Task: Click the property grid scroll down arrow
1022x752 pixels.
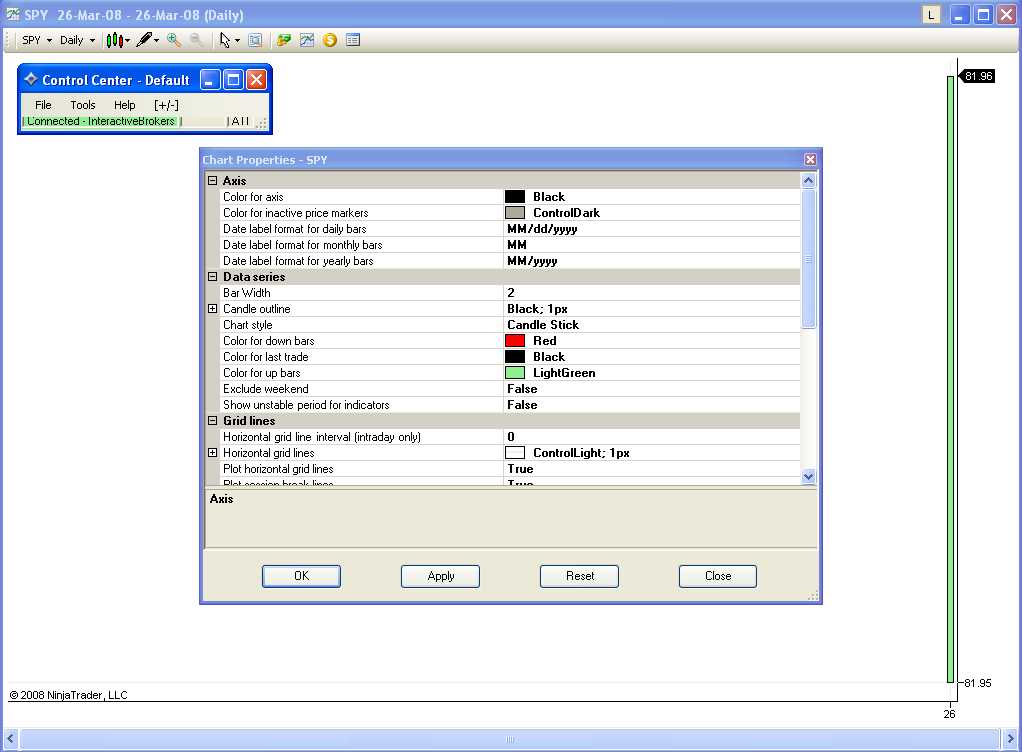Action: click(808, 476)
